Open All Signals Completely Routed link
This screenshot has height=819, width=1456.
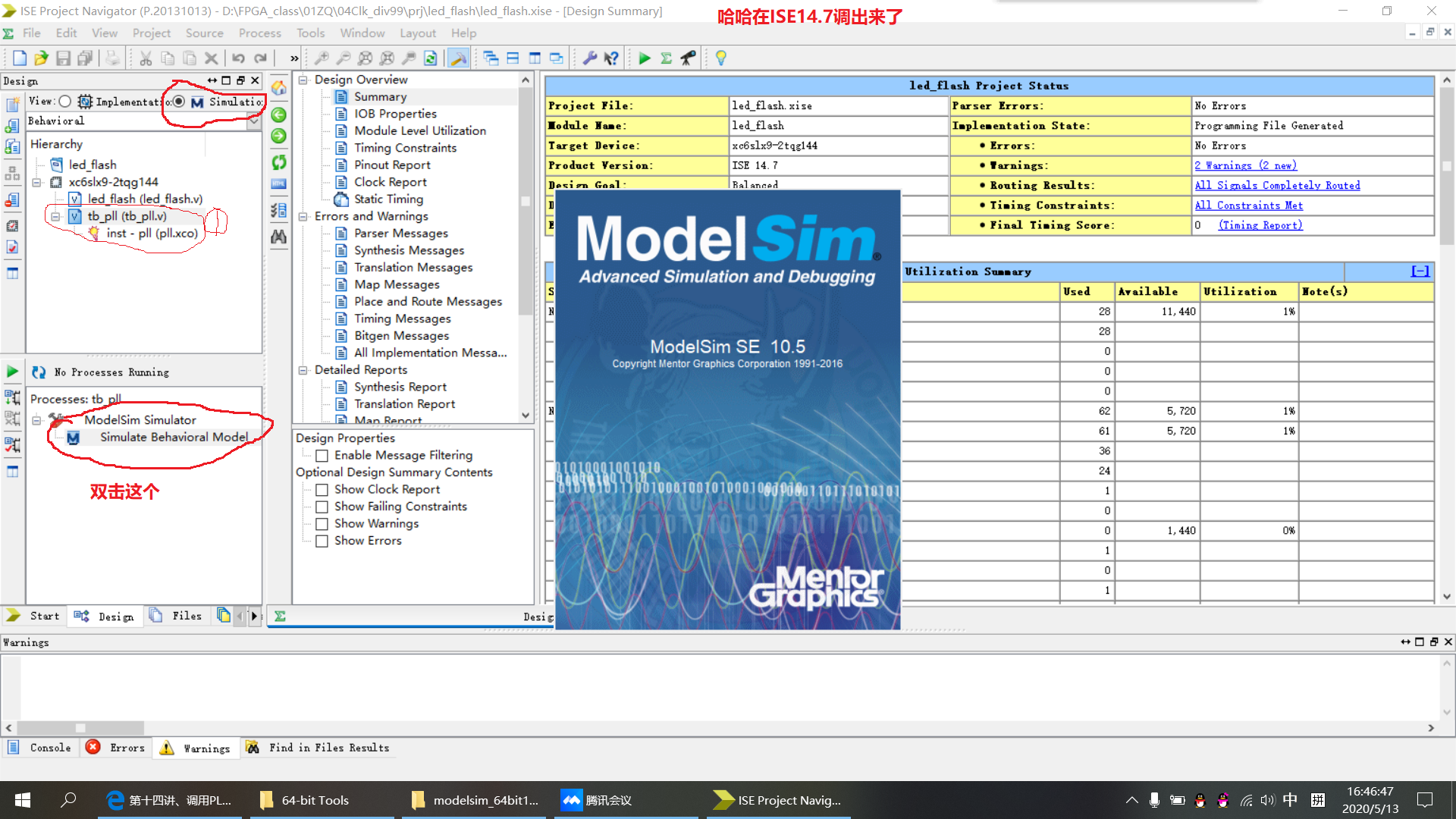[x=1277, y=186]
